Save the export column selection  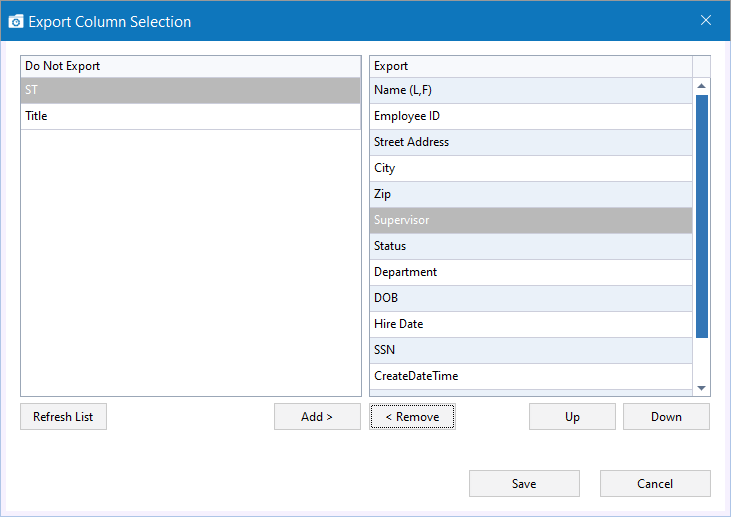[x=524, y=483]
